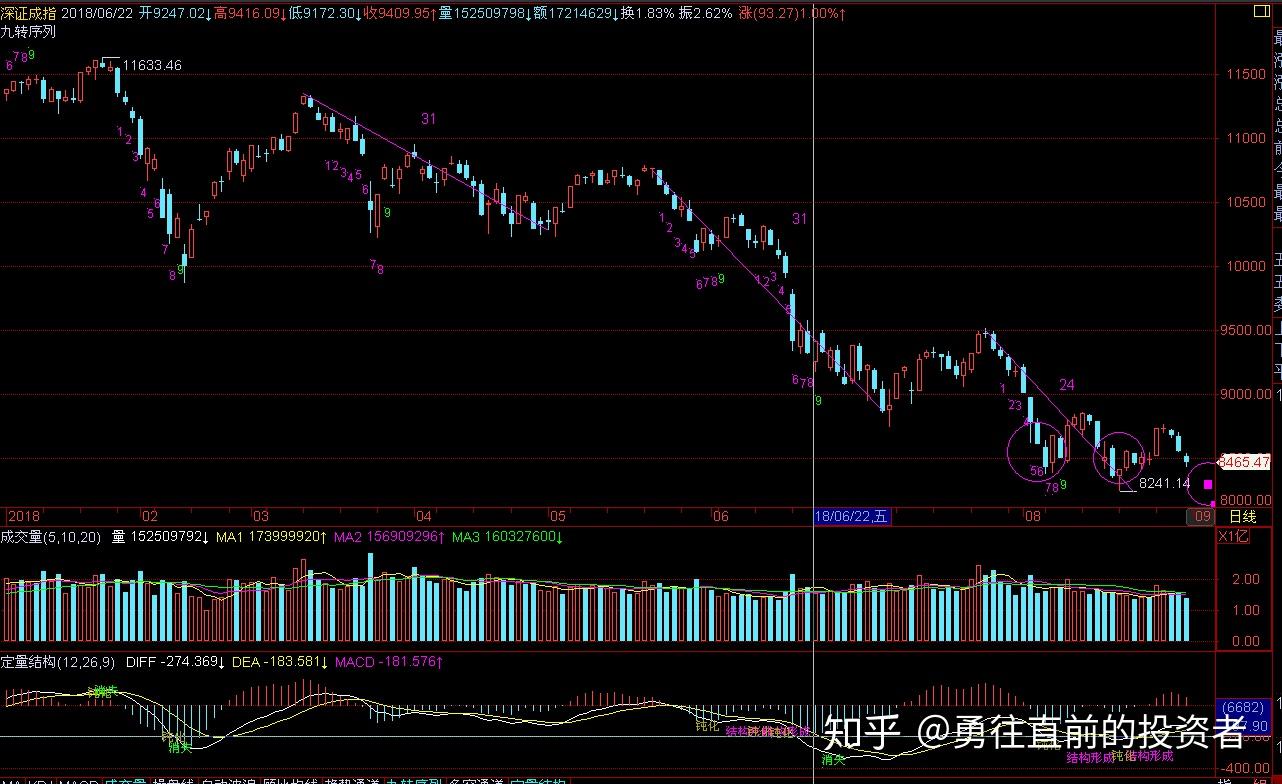Select the 日线 period label
Image resolution: width=1282 pixels, height=784 pixels.
pyautogui.click(x=1241, y=516)
